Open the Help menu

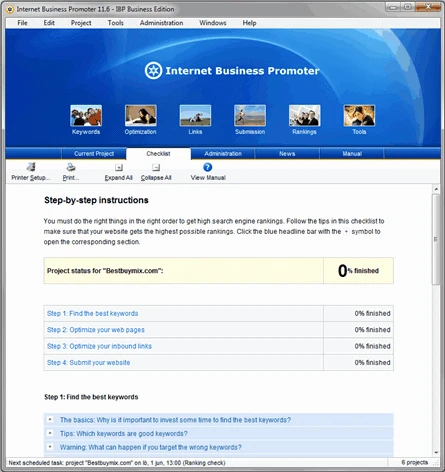tap(249, 23)
